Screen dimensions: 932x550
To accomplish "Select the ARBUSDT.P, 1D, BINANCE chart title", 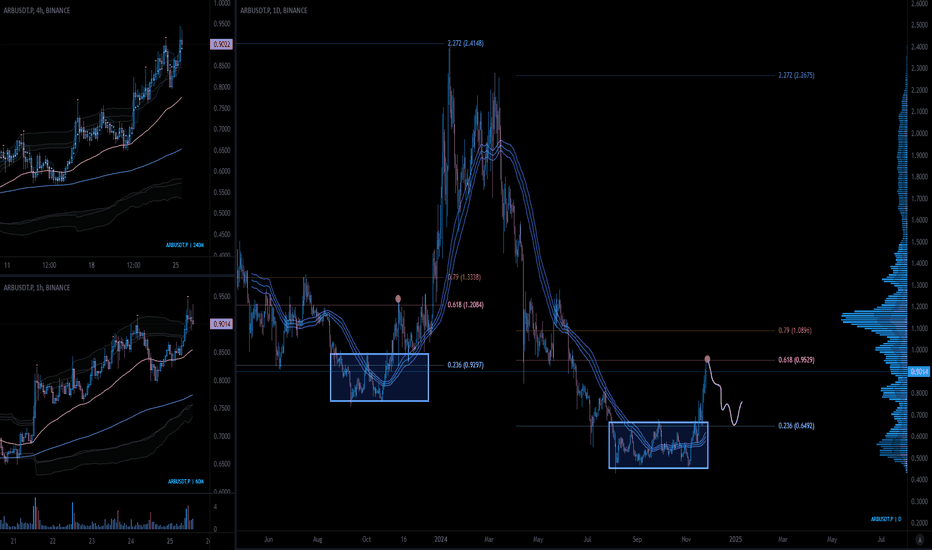I will pos(274,10).
